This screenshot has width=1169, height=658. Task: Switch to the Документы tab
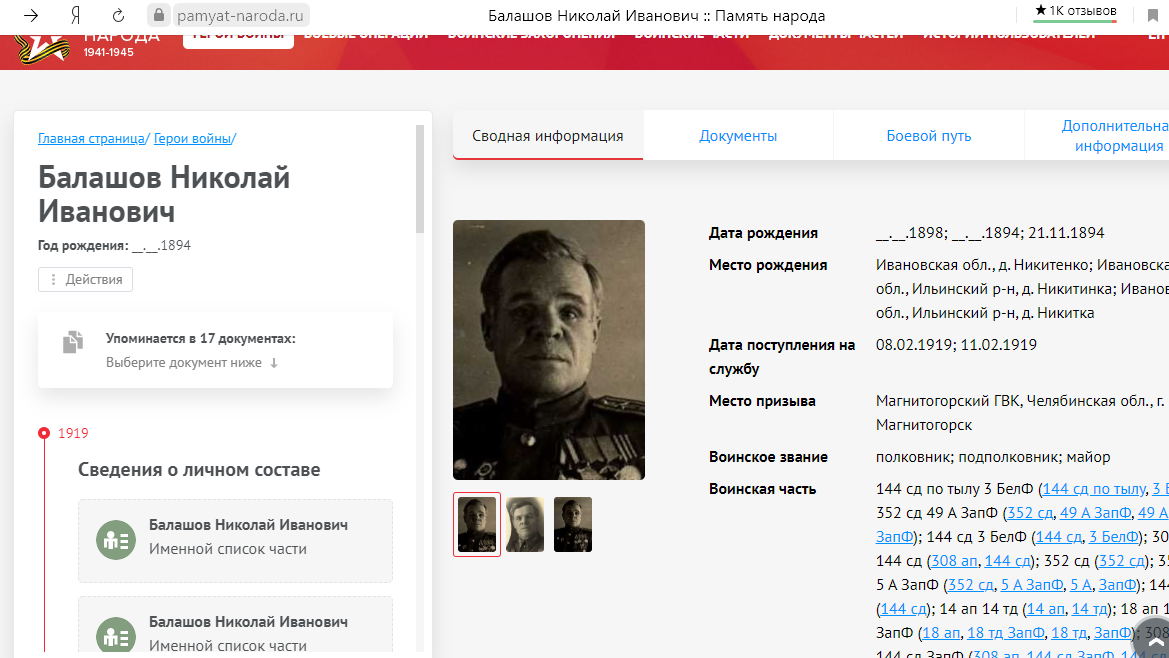click(738, 136)
